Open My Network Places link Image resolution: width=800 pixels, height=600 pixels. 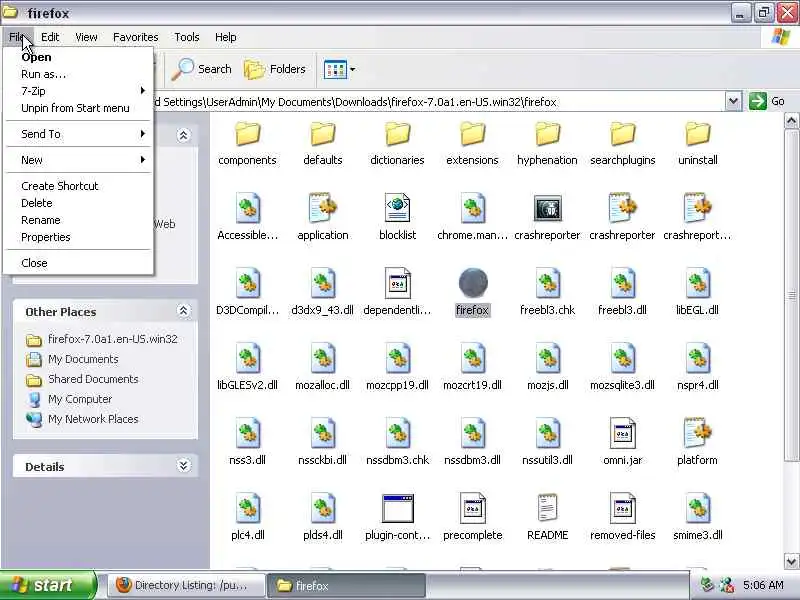pos(93,419)
